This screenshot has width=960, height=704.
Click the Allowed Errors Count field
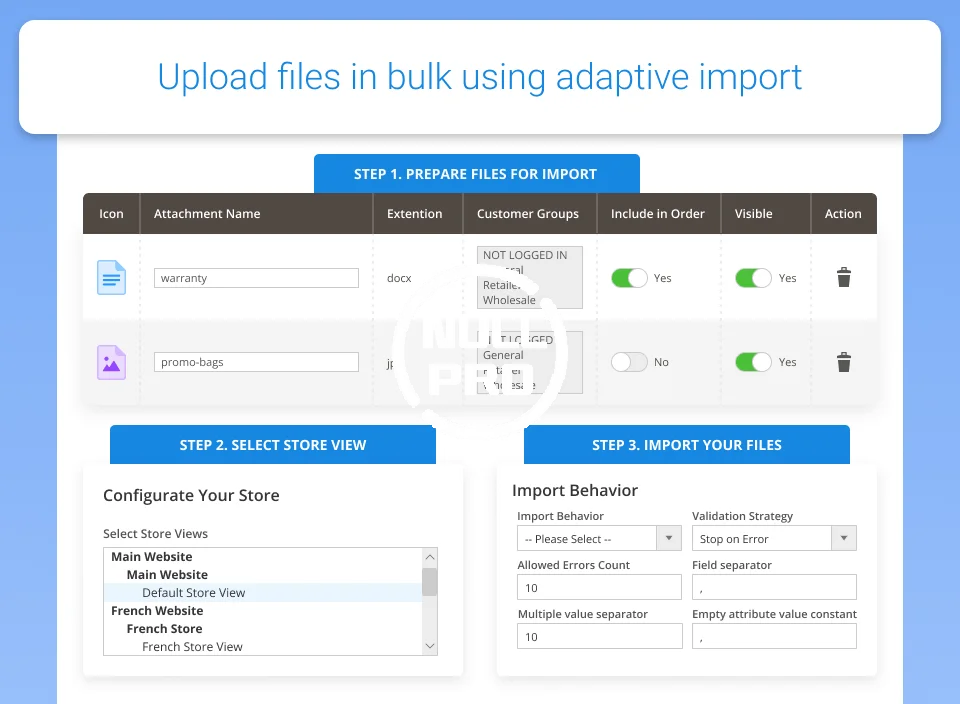pos(599,588)
